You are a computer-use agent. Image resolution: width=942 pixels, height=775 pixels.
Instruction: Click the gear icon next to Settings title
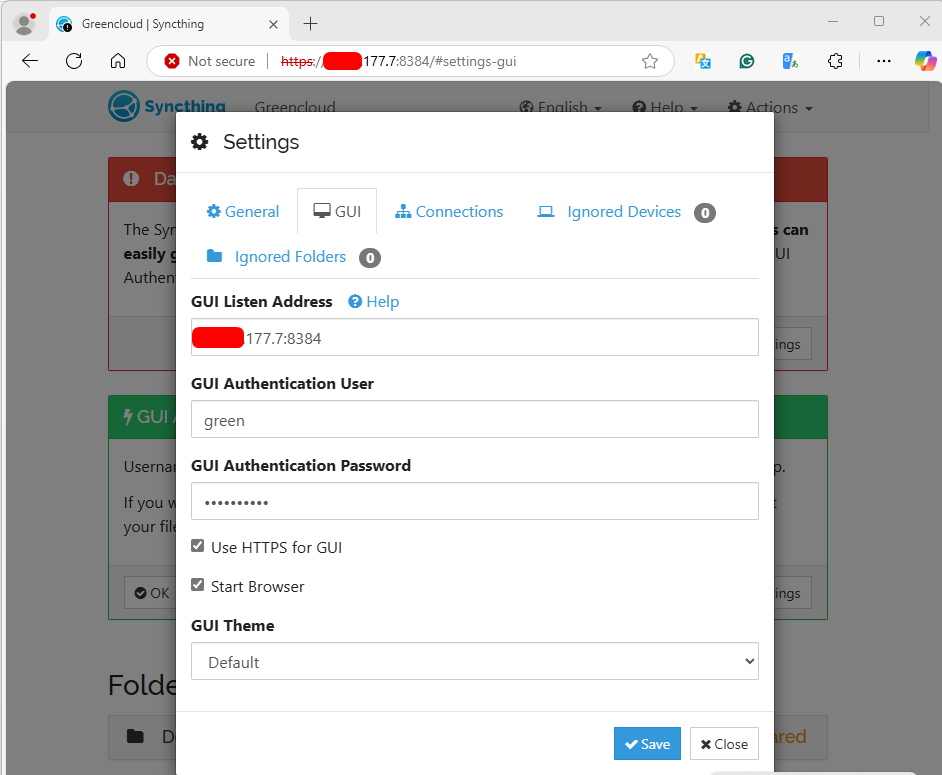click(199, 142)
